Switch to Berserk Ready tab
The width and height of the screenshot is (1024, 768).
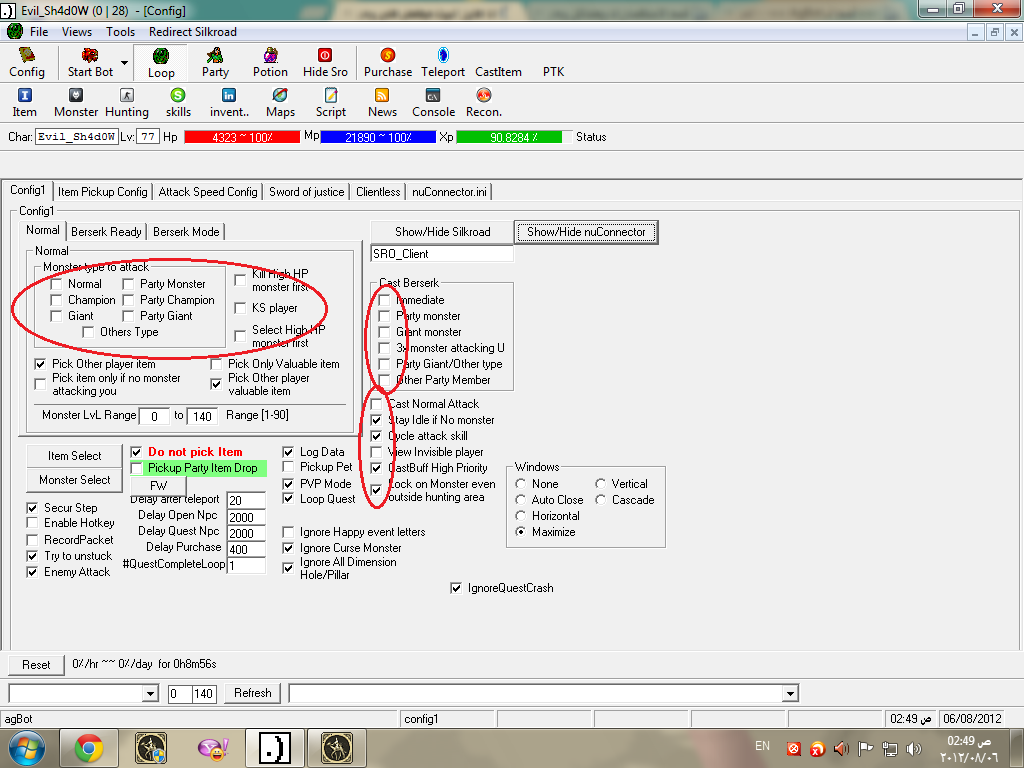point(106,232)
